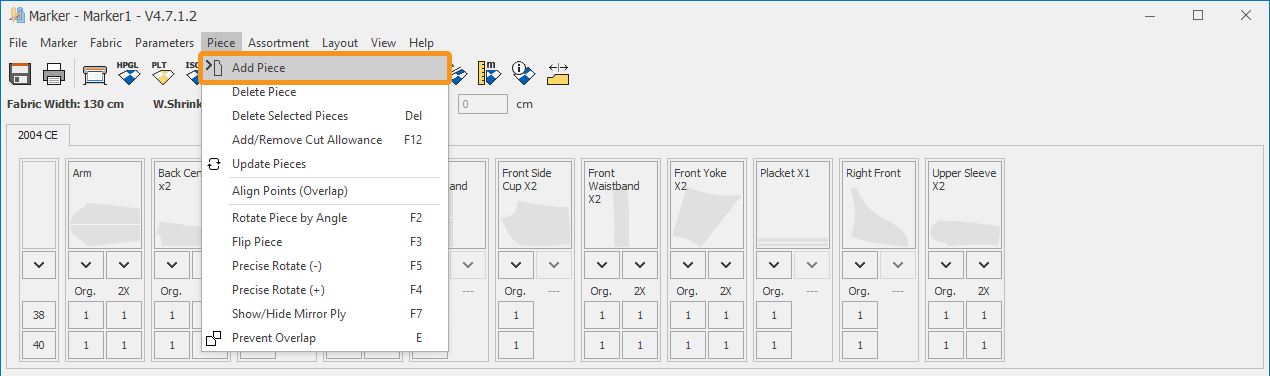The image size is (1270, 376).
Task: Click the Print printer icon
Action: point(54,73)
